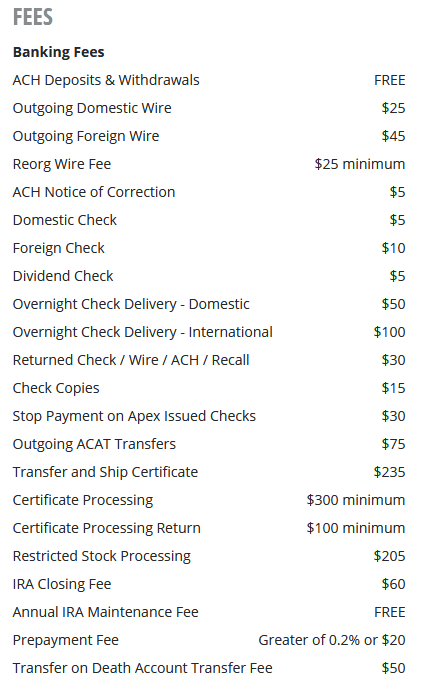421x684 pixels.
Task: Click ACH Deposits & Withdrawals row label
Action: (x=106, y=80)
